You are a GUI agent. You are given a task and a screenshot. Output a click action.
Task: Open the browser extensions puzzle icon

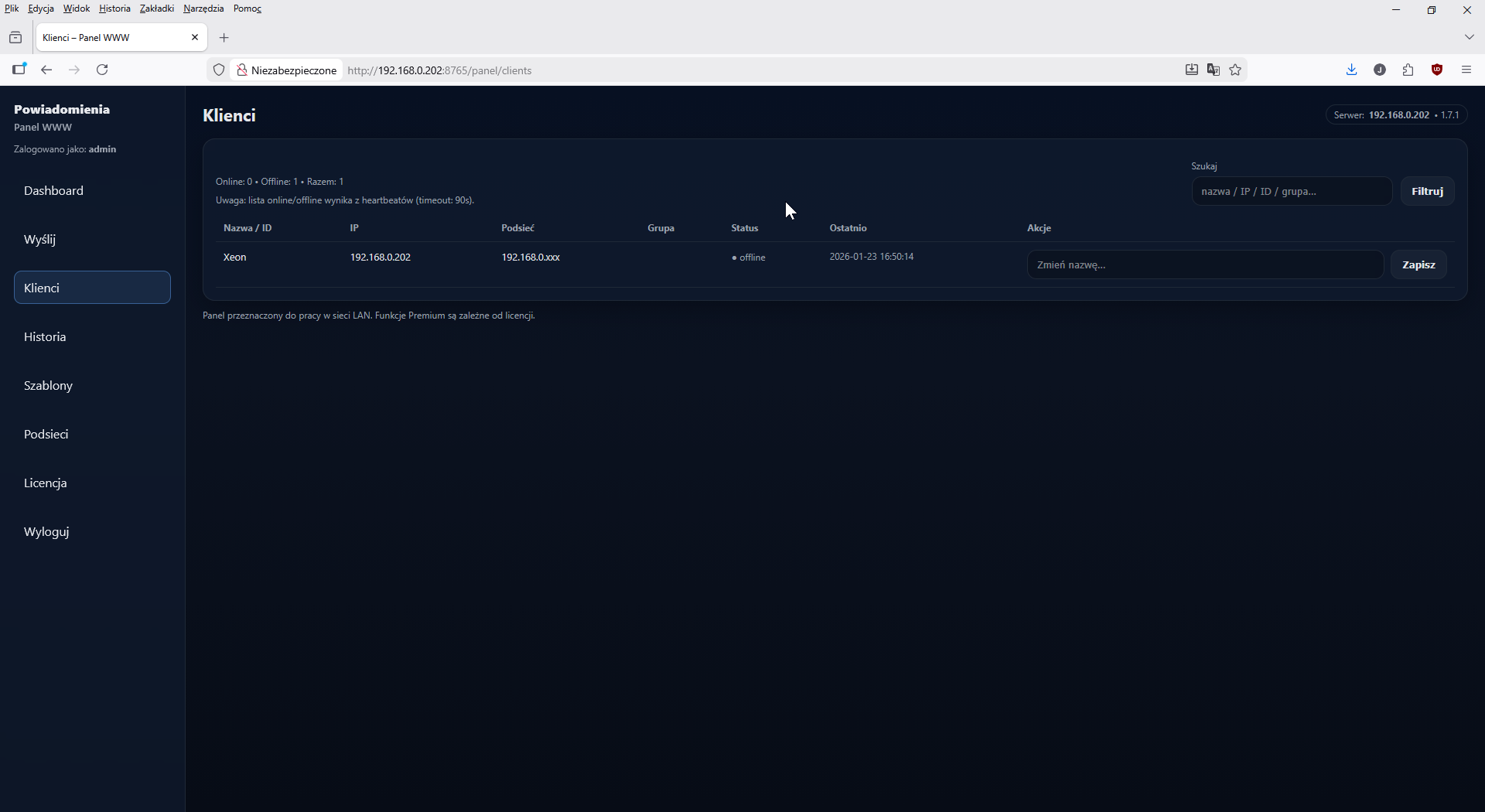coord(1408,70)
